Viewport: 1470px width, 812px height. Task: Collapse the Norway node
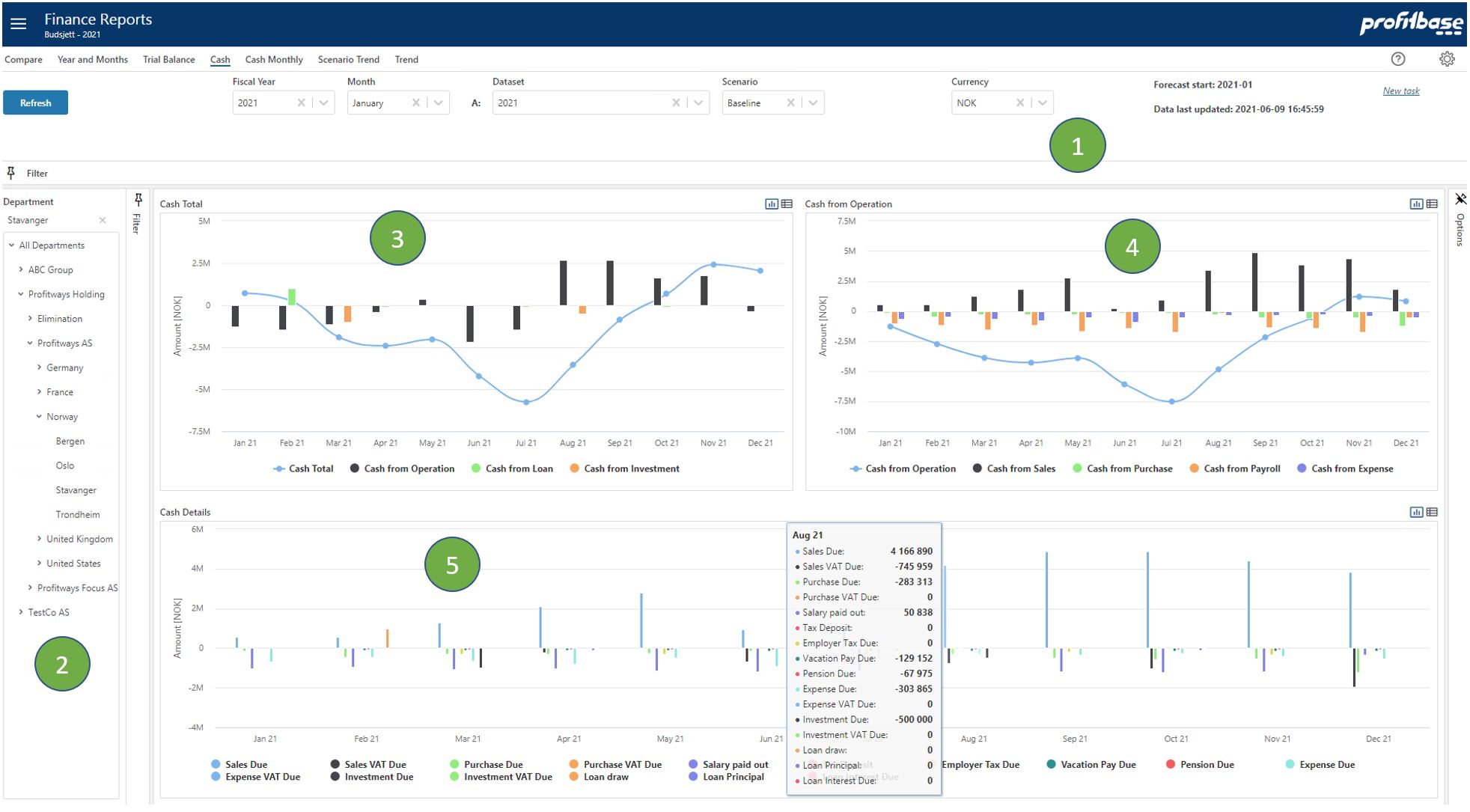tap(39, 417)
